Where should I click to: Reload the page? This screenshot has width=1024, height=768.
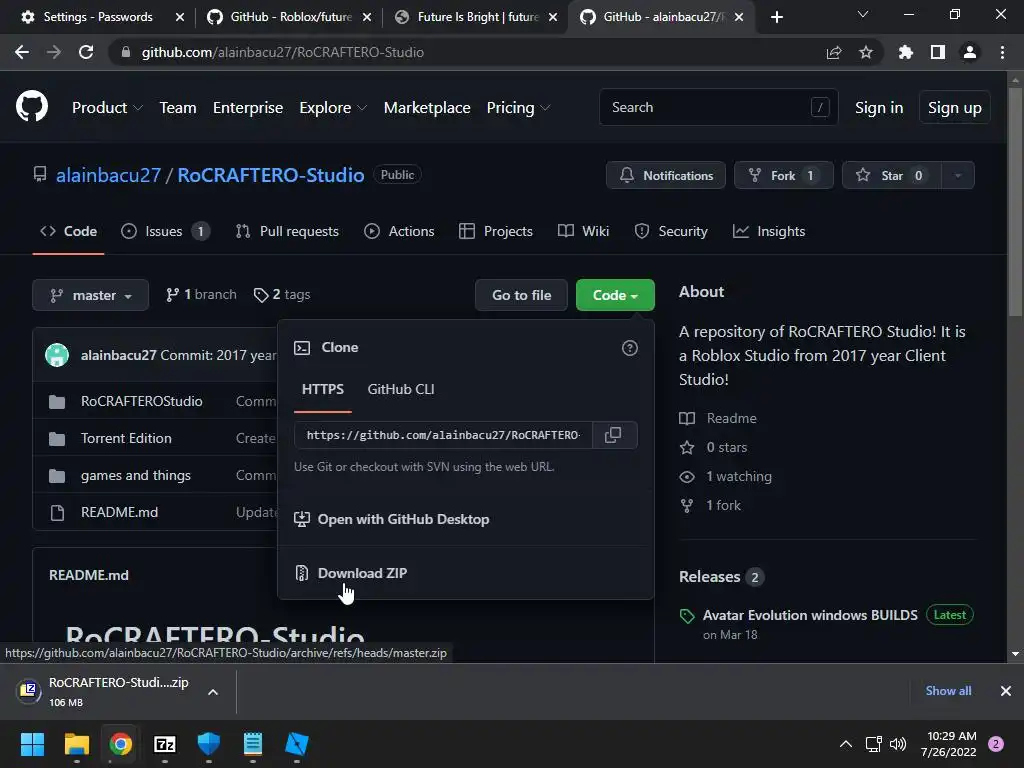click(86, 52)
